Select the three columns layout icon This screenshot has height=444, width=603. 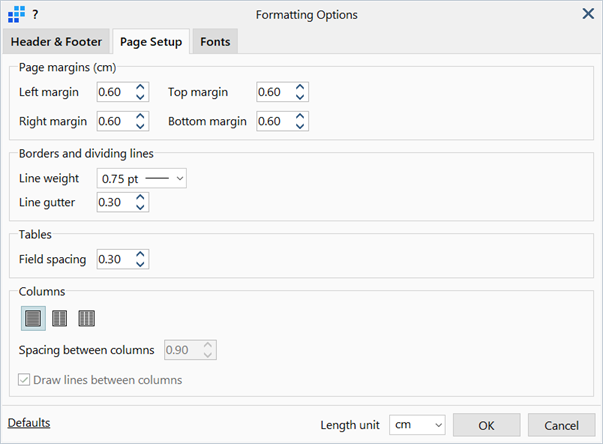pyautogui.click(x=87, y=318)
